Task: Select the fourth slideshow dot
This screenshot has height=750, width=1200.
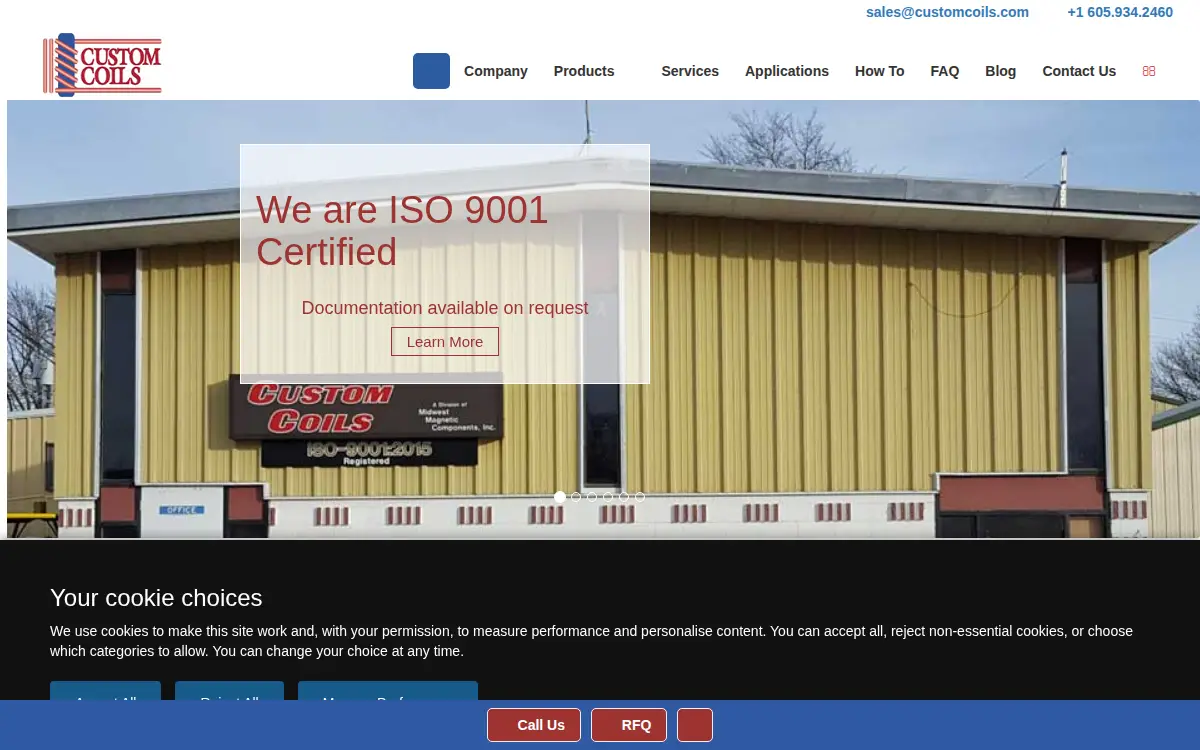Action: click(x=608, y=497)
